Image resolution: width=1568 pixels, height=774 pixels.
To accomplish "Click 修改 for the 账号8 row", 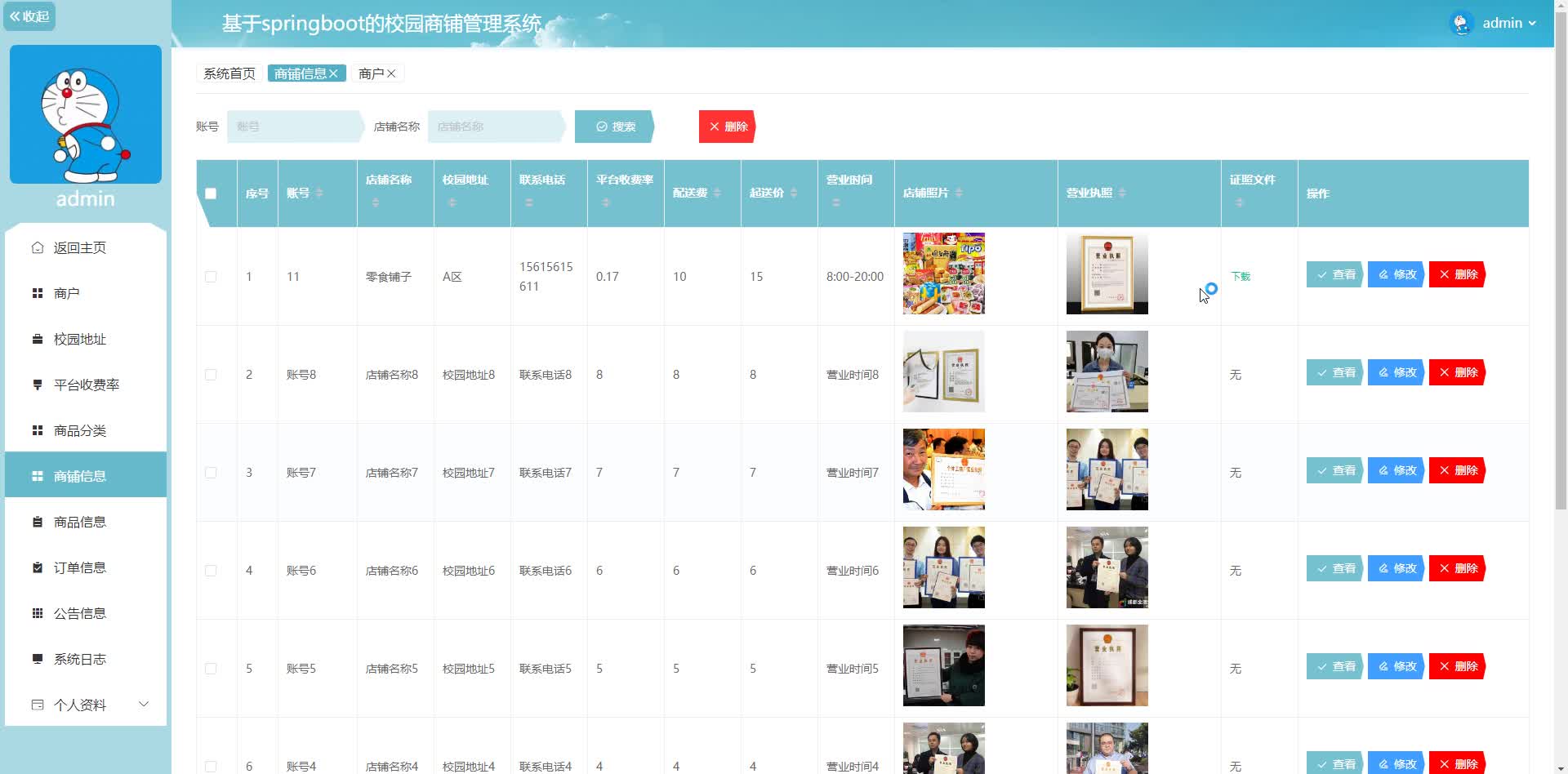I will click(x=1396, y=372).
